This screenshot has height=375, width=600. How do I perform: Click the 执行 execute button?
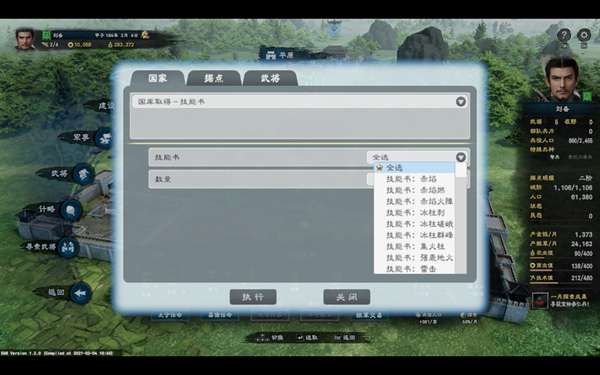click(253, 297)
